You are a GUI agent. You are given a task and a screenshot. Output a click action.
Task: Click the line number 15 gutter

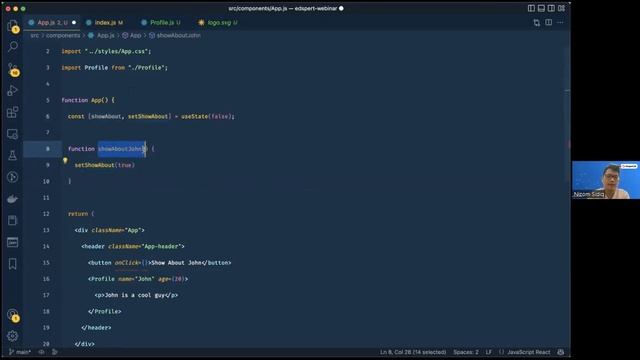(46, 263)
